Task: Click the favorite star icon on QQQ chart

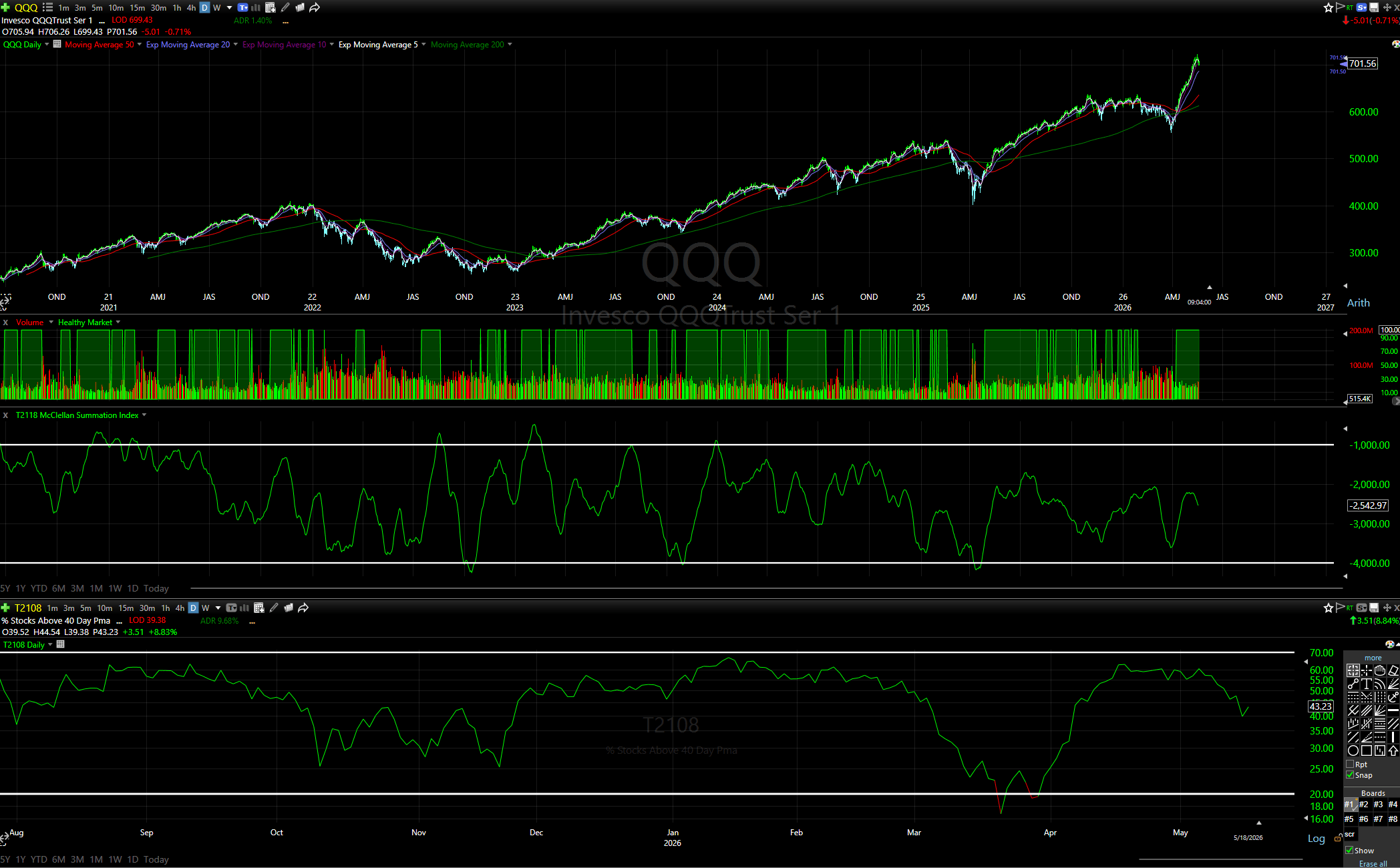Action: (x=1328, y=7)
